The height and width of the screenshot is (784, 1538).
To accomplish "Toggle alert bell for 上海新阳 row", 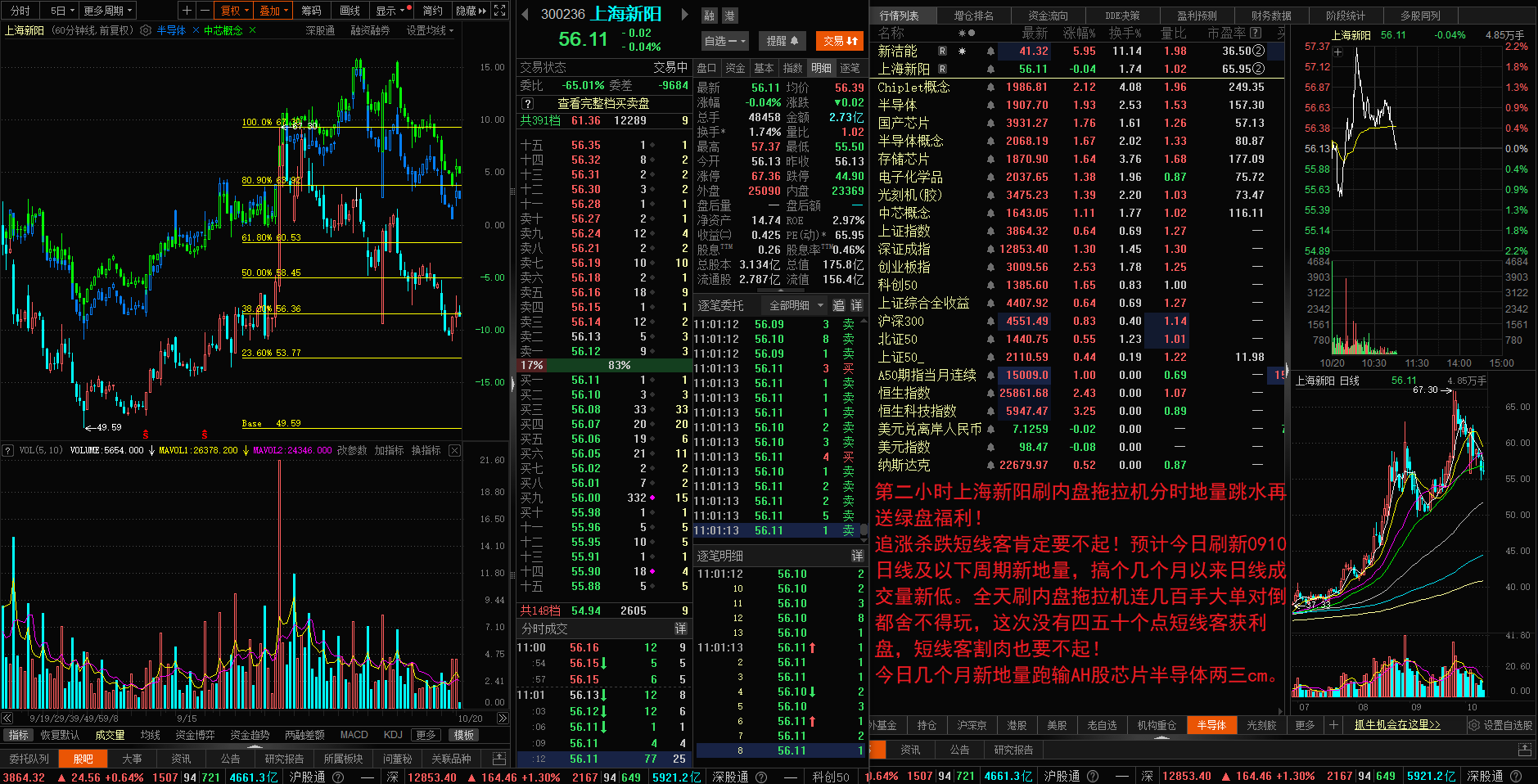I will coord(990,69).
